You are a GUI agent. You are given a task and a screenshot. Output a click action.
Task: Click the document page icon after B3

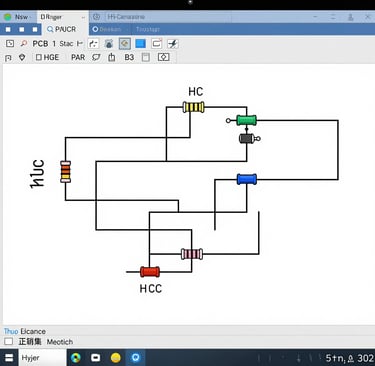point(146,57)
